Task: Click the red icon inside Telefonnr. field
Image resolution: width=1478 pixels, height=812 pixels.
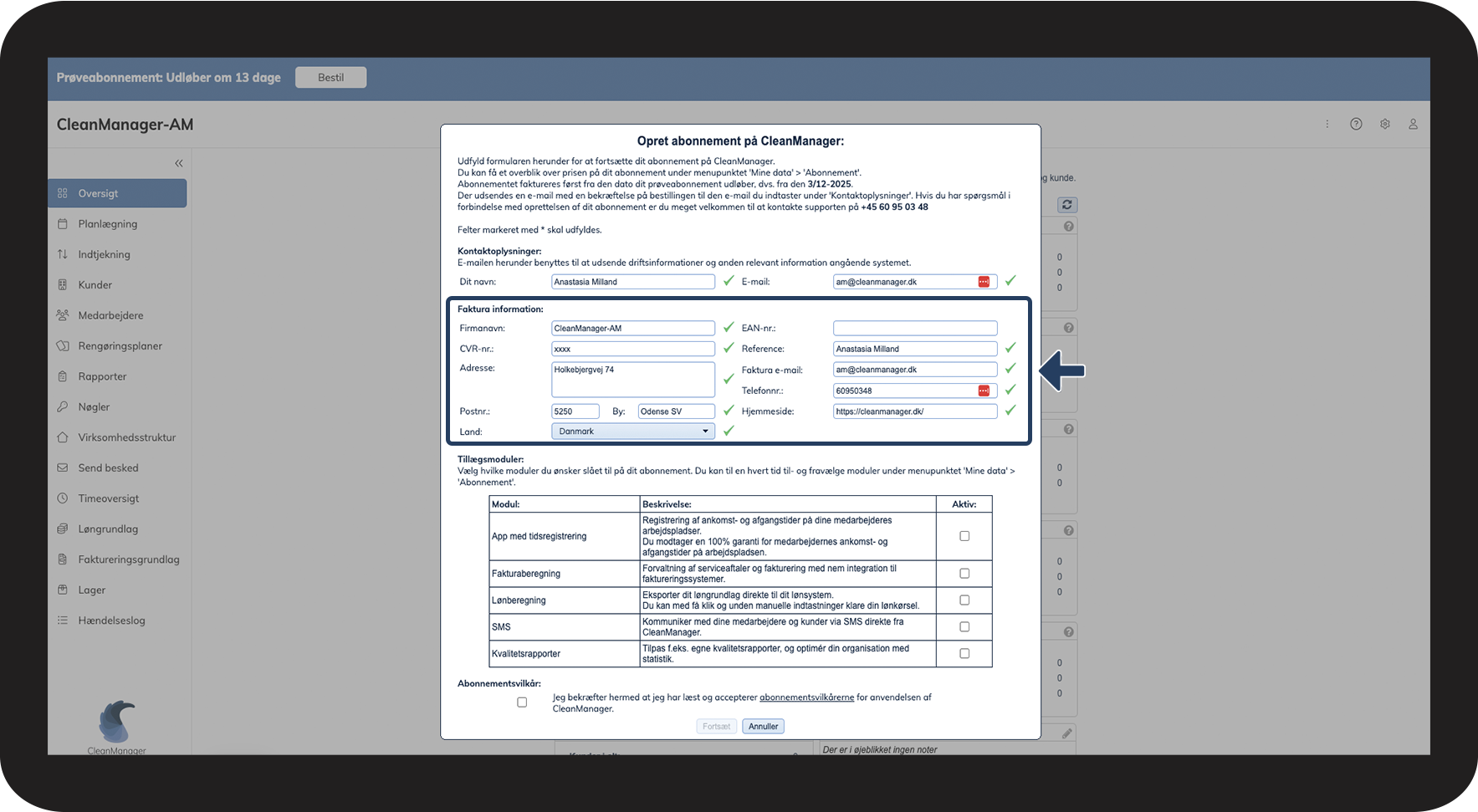Action: (984, 391)
